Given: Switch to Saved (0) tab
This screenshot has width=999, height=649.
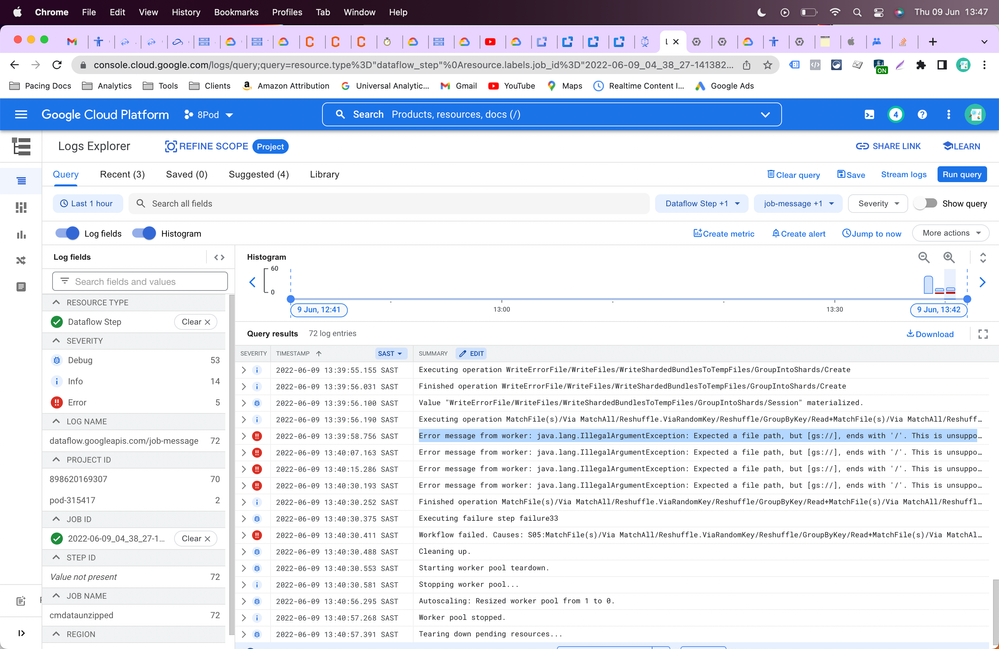Looking at the screenshot, I should [187, 175].
